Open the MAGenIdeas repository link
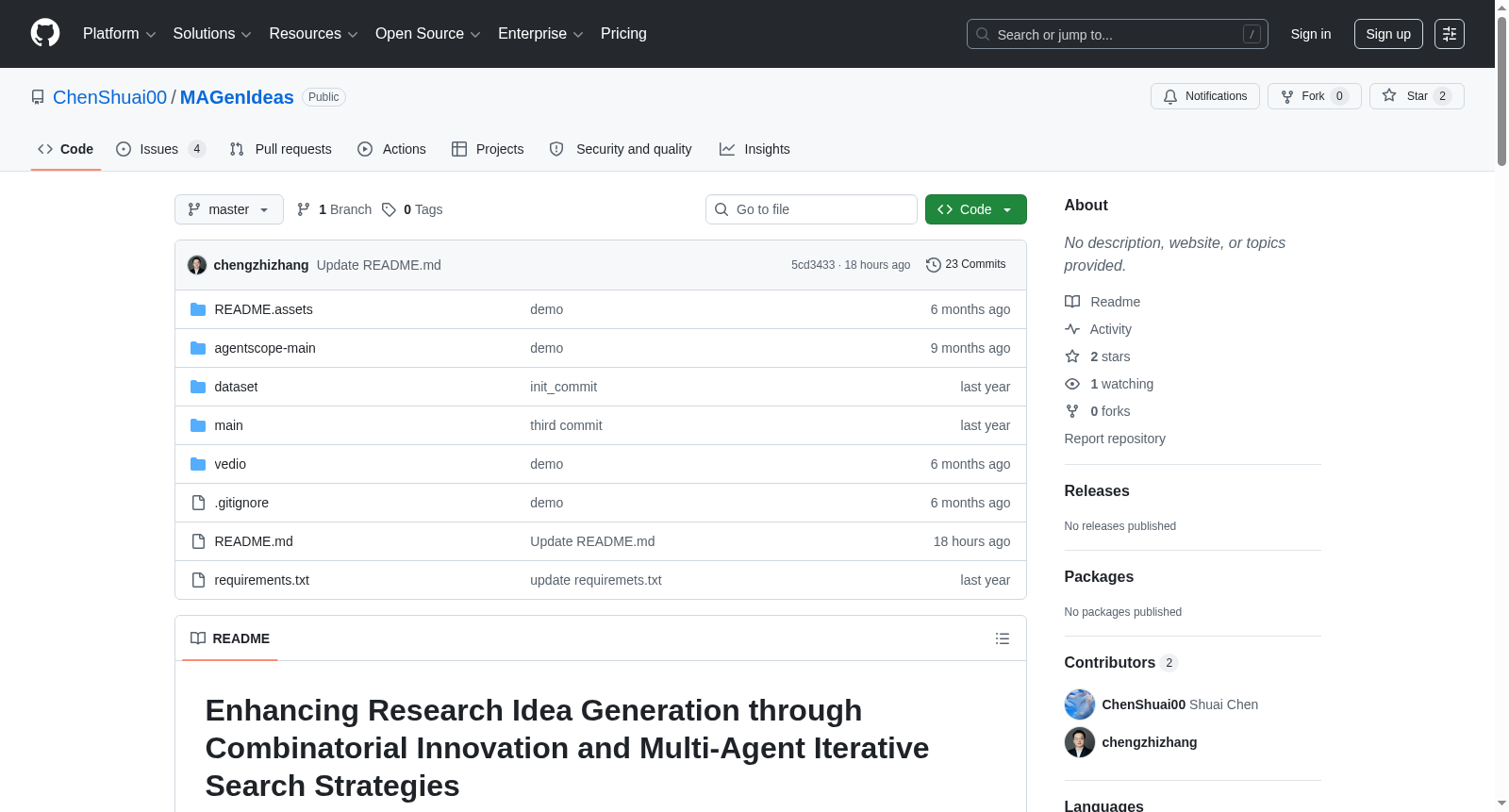 pos(237,97)
